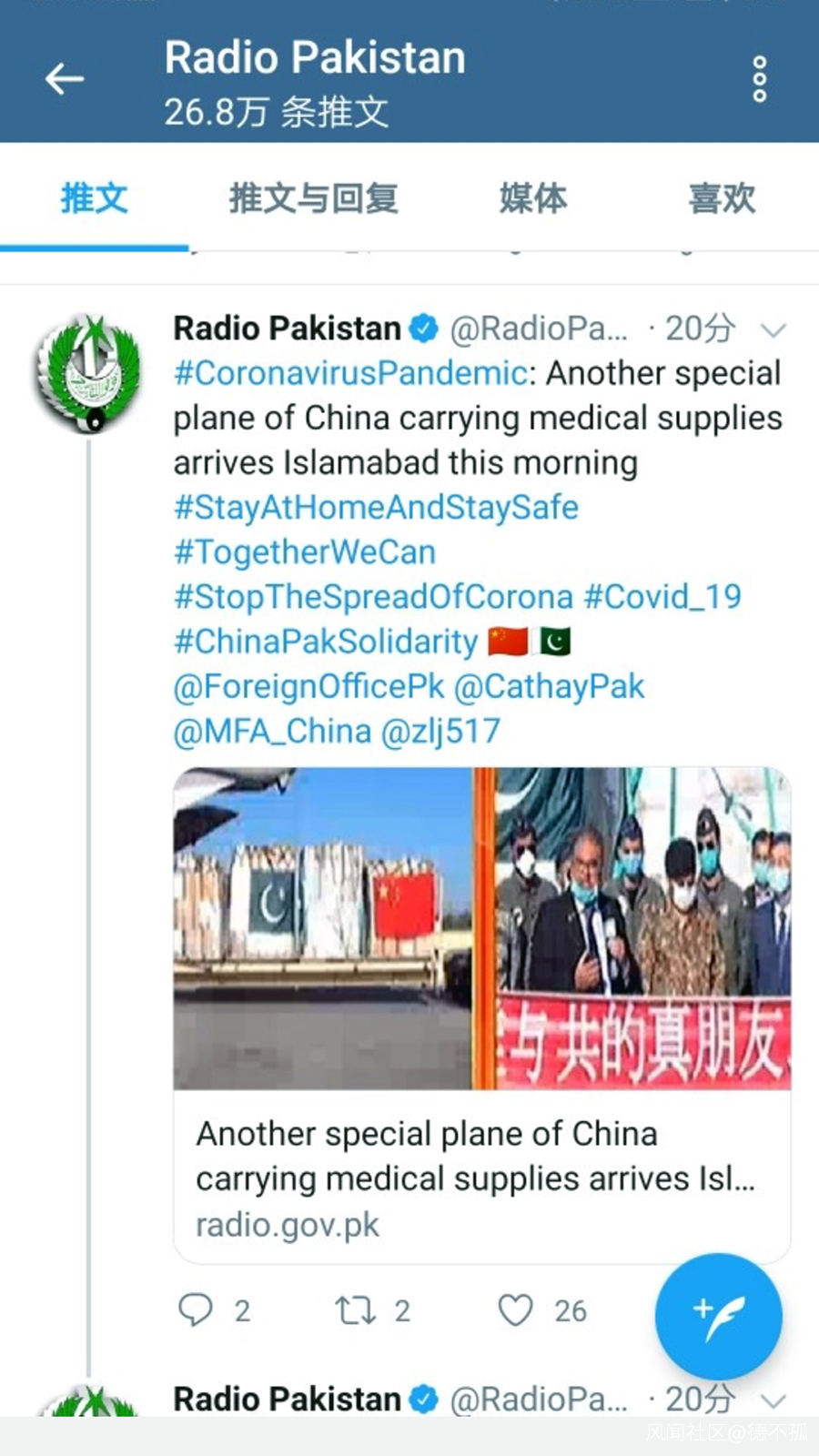Open the 喜欢 tab
Viewport: 819px width, 1456px height.
pyautogui.click(x=722, y=197)
